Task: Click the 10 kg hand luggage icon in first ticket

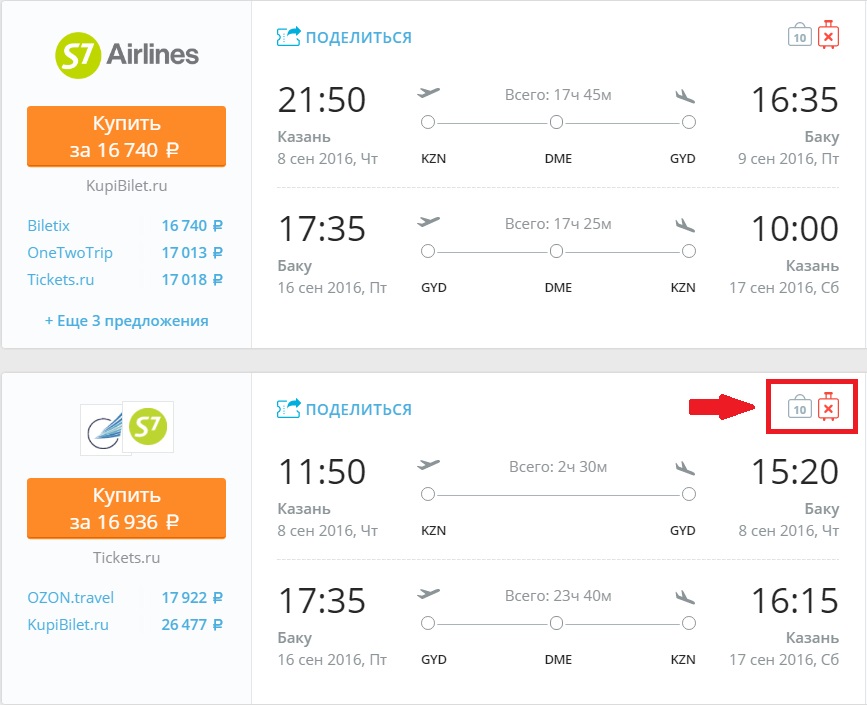Action: 799,36
